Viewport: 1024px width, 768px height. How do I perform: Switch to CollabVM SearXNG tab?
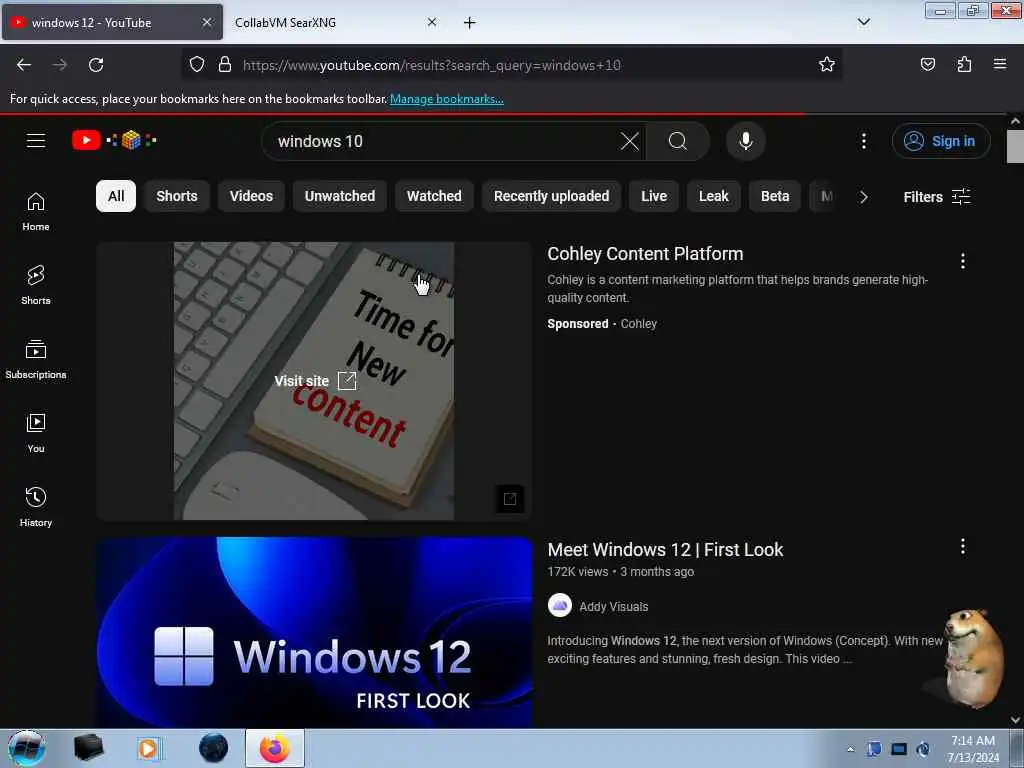point(333,22)
